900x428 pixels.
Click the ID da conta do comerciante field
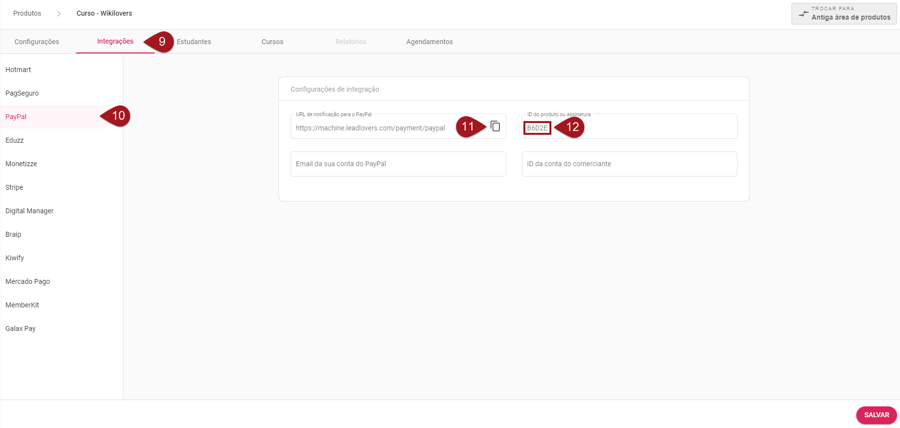pos(629,164)
